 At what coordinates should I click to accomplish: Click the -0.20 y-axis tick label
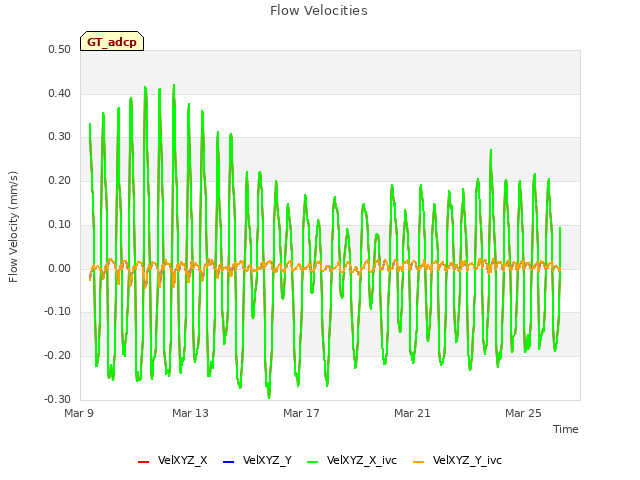tap(58, 356)
